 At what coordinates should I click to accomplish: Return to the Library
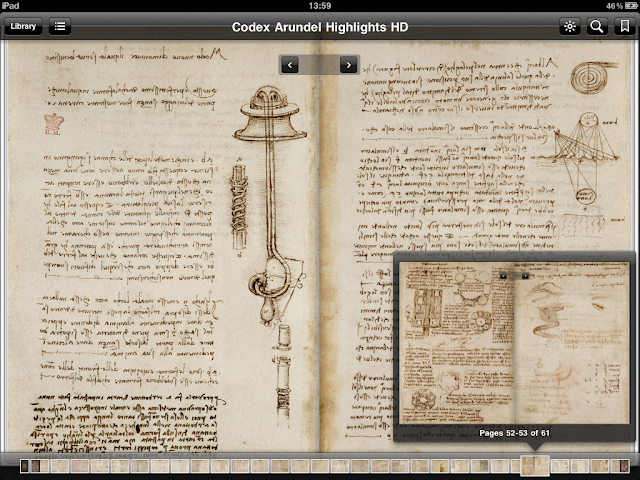click(x=23, y=27)
